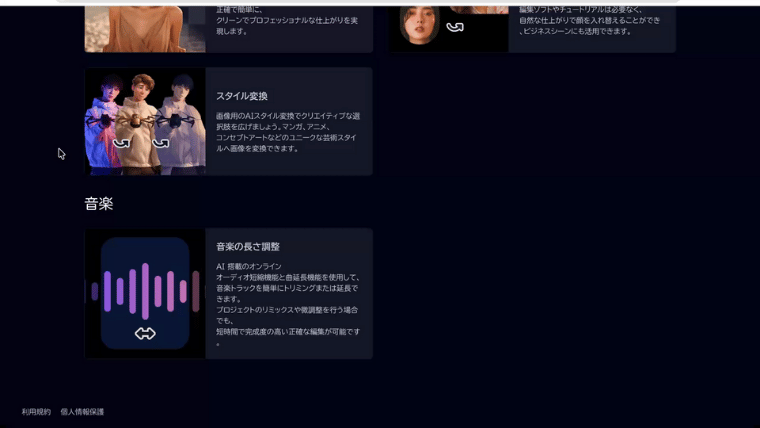This screenshot has height=428, width=760.
Task: Click the purple audio waveform graphic
Action: coord(145,291)
